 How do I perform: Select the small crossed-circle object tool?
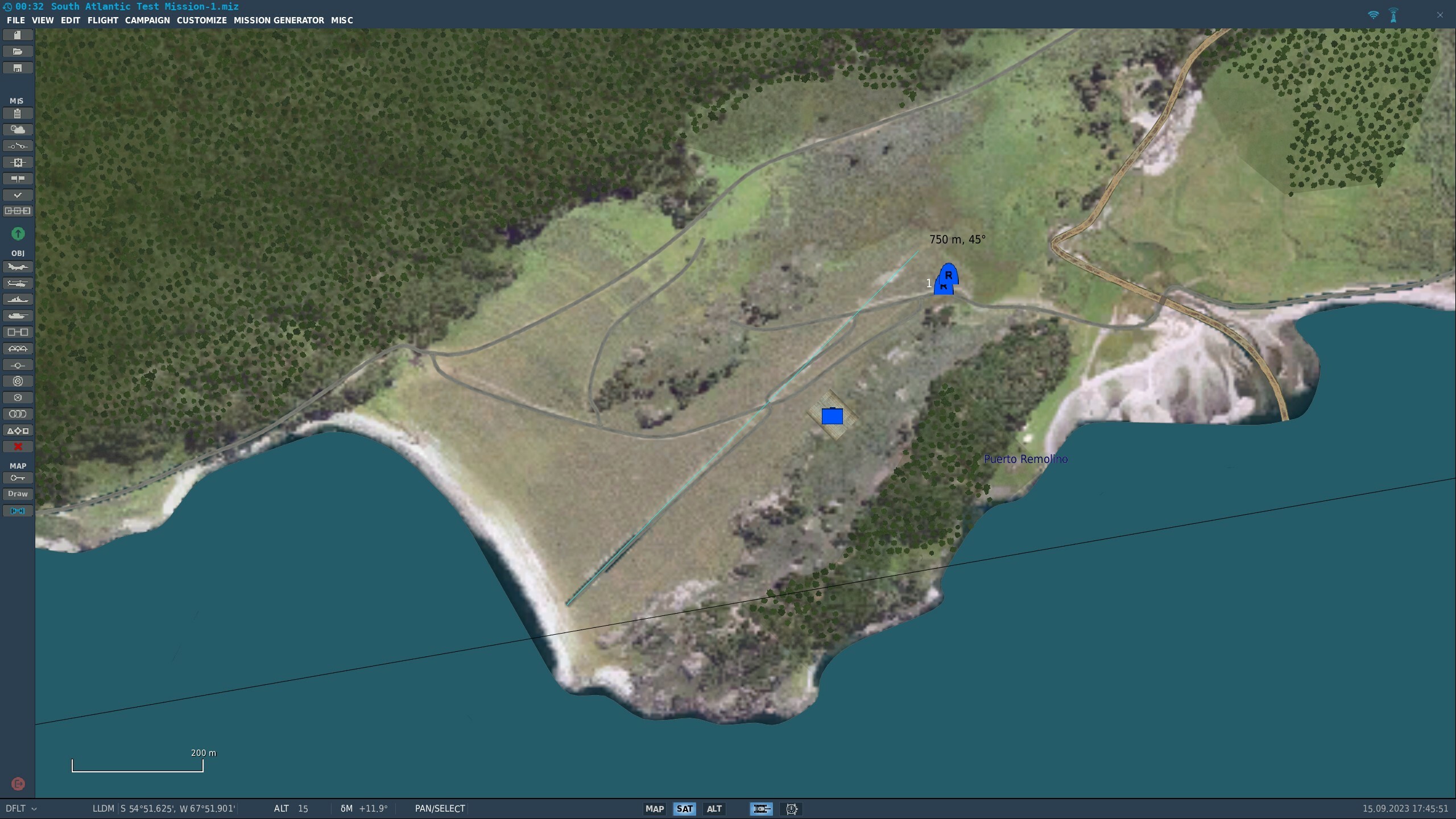18,398
